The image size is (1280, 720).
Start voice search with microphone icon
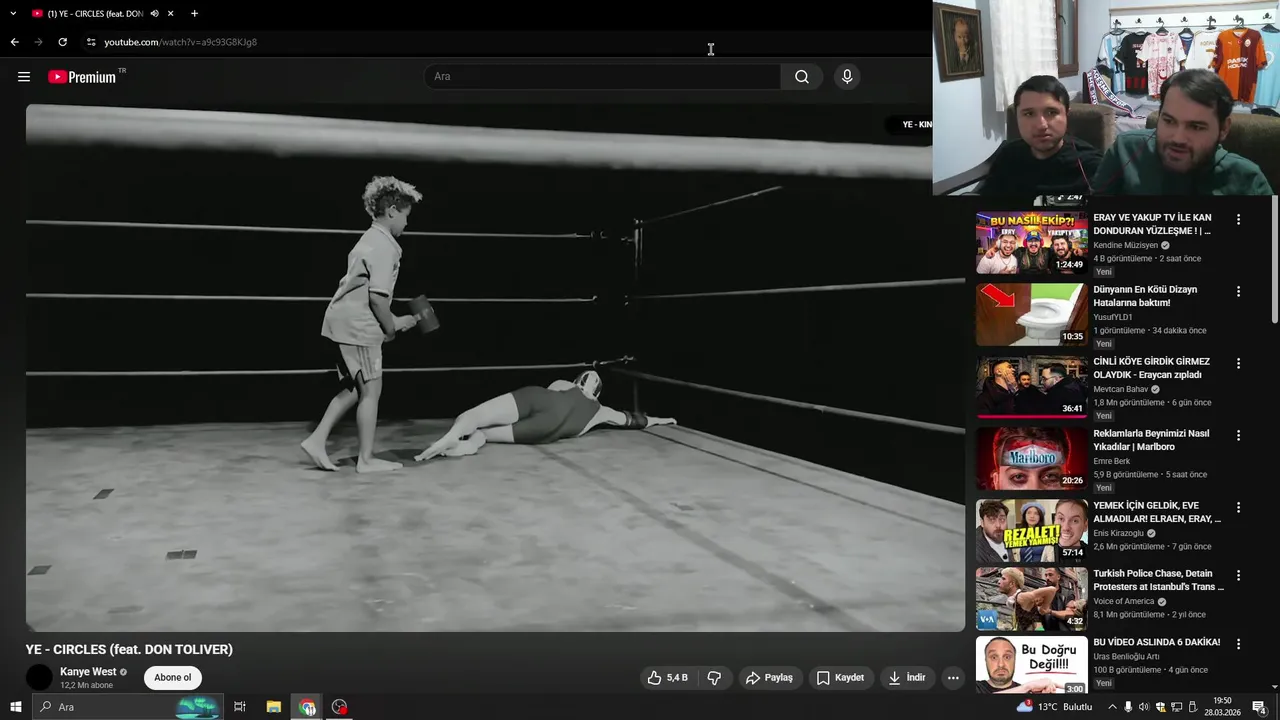(x=847, y=77)
